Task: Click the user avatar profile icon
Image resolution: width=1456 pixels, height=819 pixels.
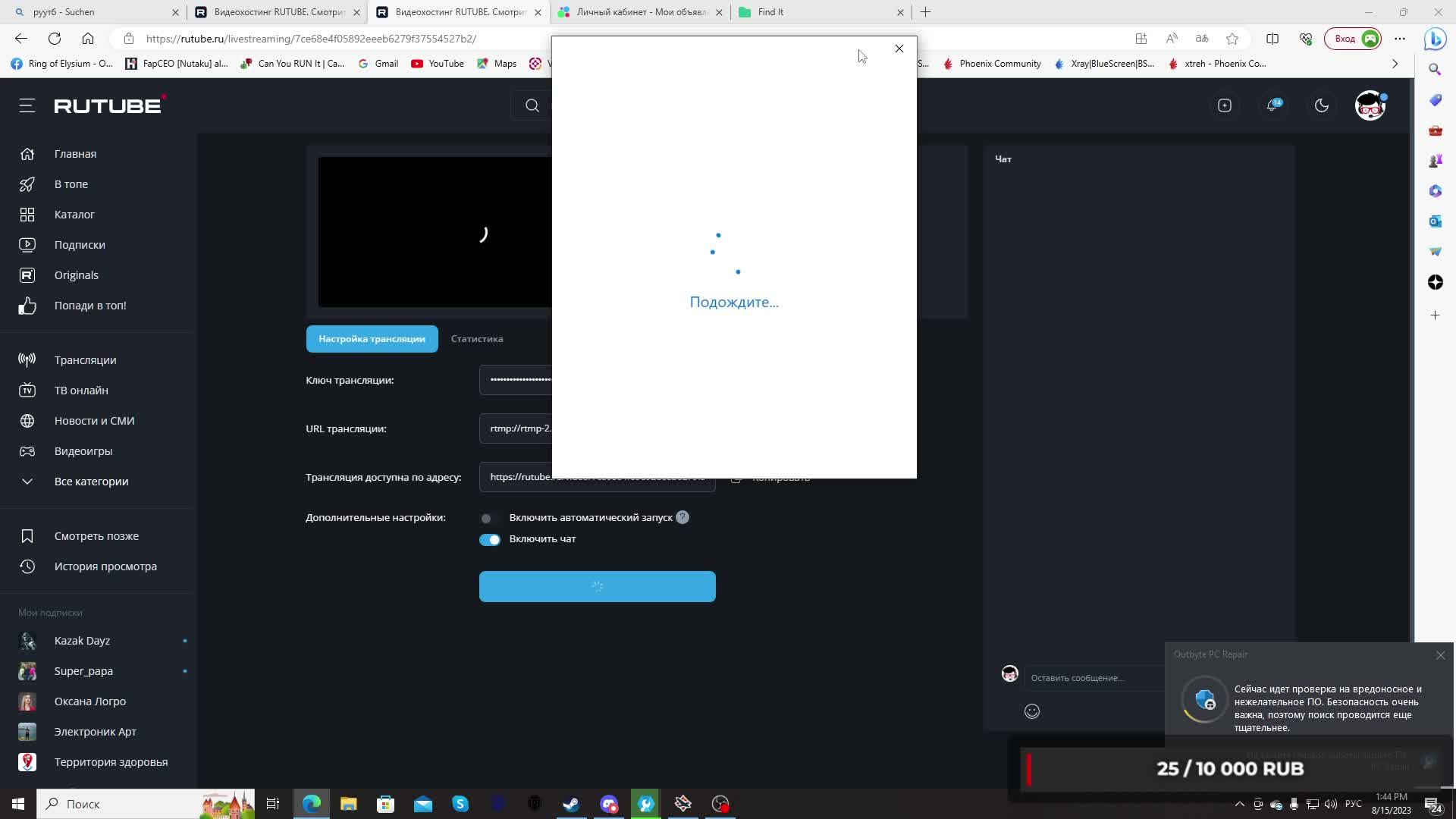Action: tap(1370, 105)
